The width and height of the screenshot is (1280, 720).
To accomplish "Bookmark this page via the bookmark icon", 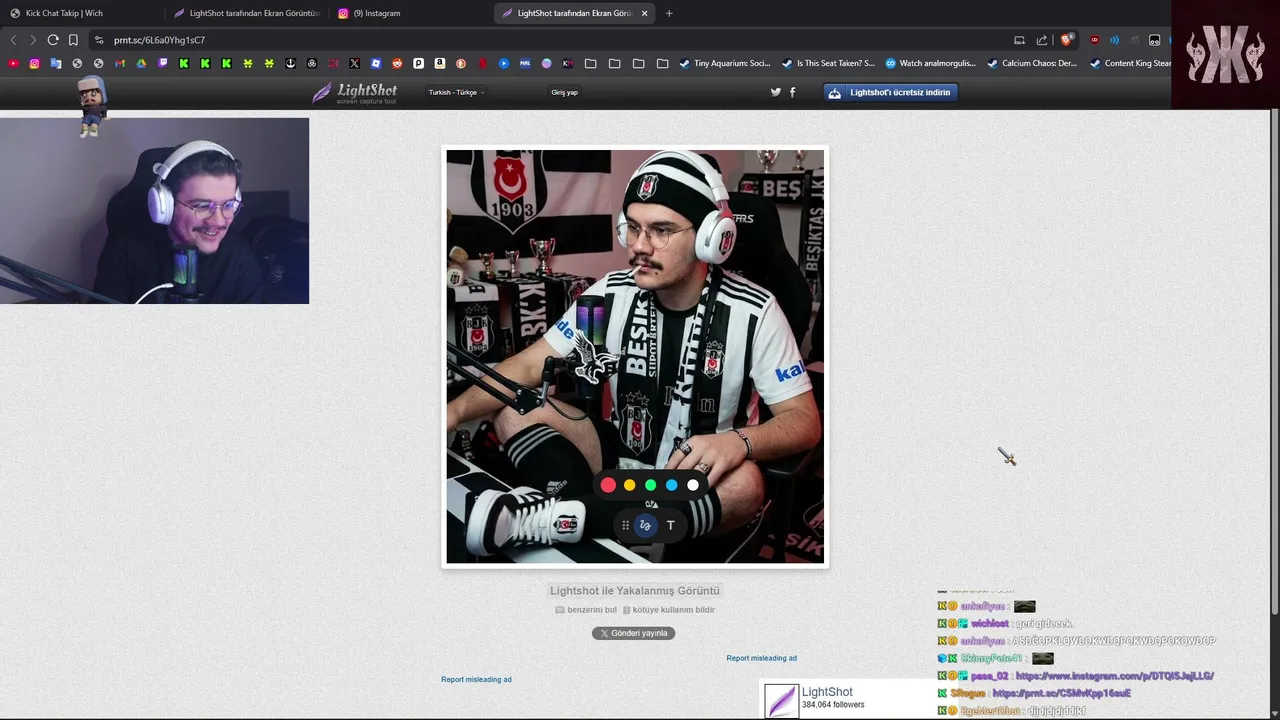I will click(x=73, y=40).
